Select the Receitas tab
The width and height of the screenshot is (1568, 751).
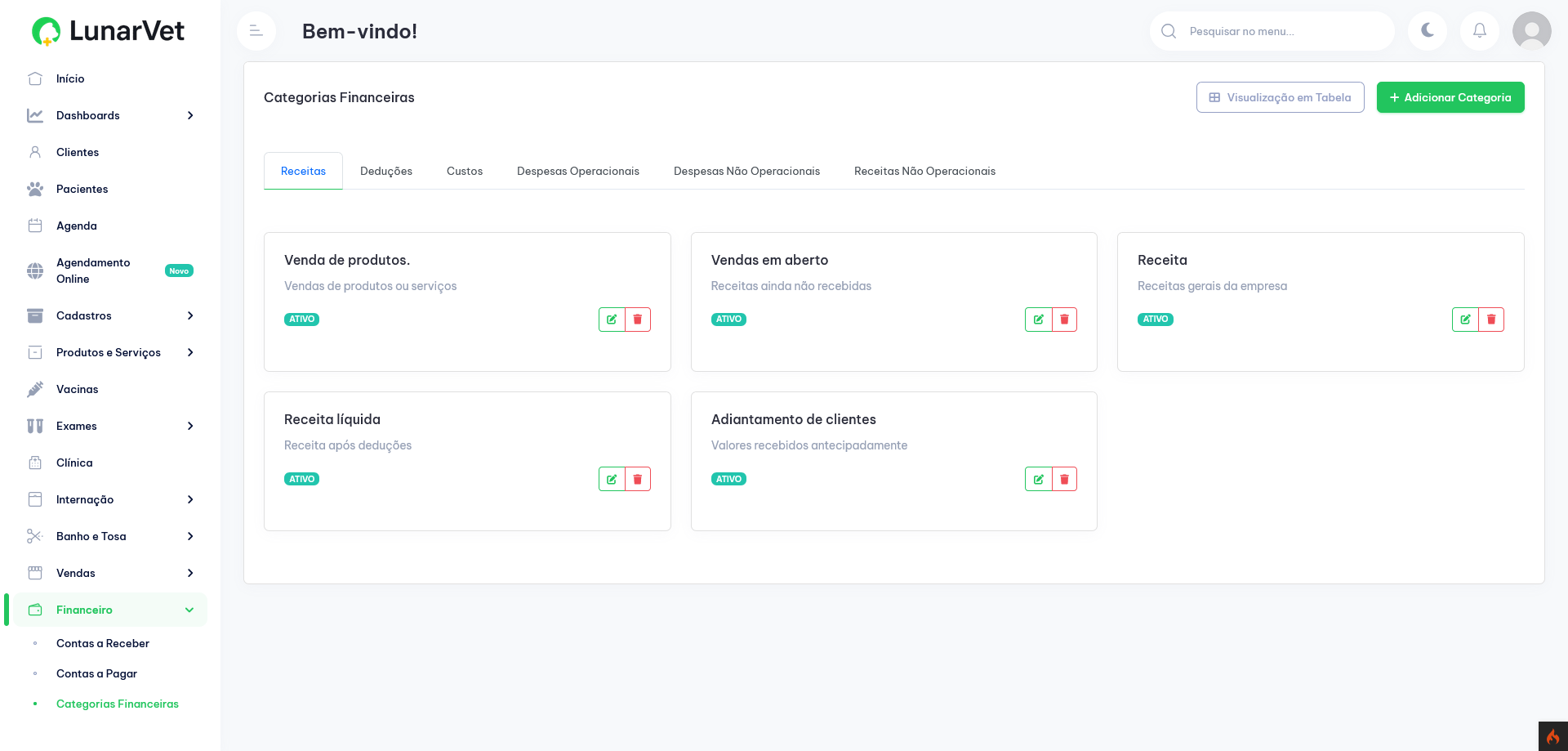click(303, 171)
